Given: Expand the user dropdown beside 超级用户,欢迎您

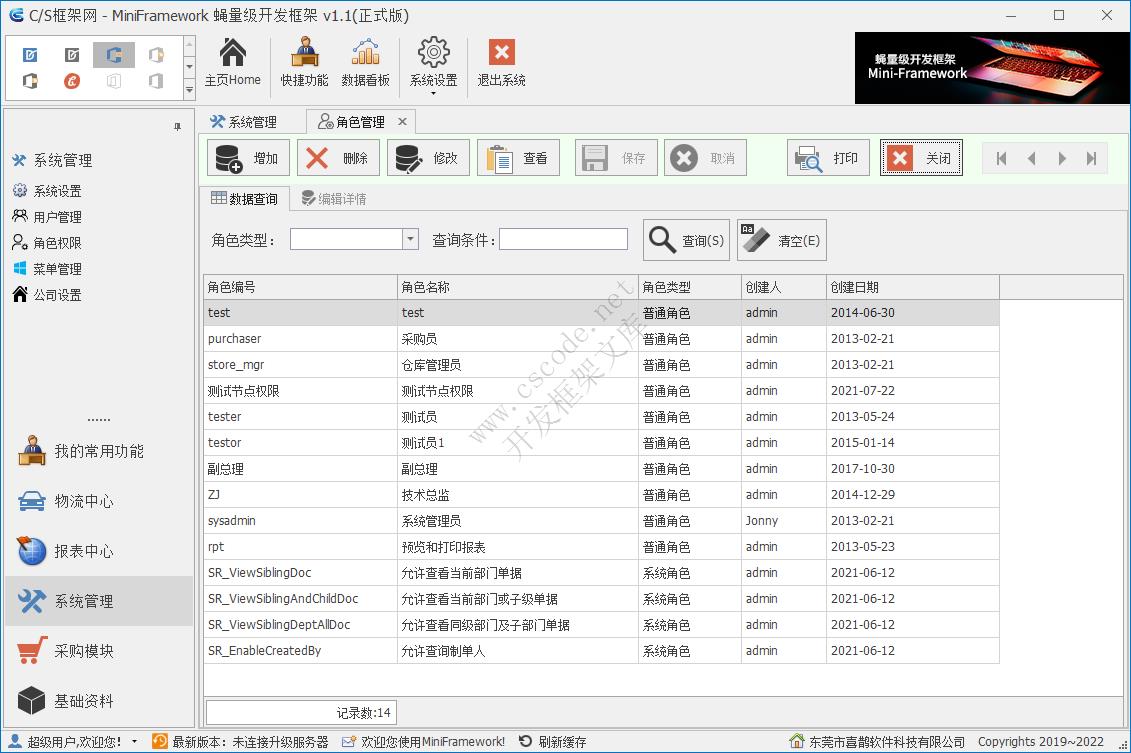Looking at the screenshot, I should tap(135, 741).
